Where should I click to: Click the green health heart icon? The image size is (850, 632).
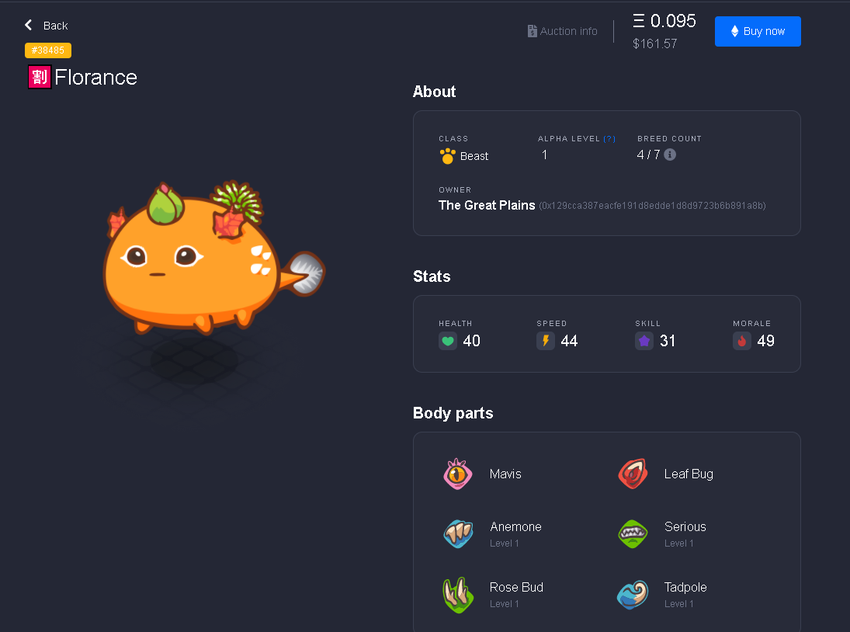click(448, 341)
